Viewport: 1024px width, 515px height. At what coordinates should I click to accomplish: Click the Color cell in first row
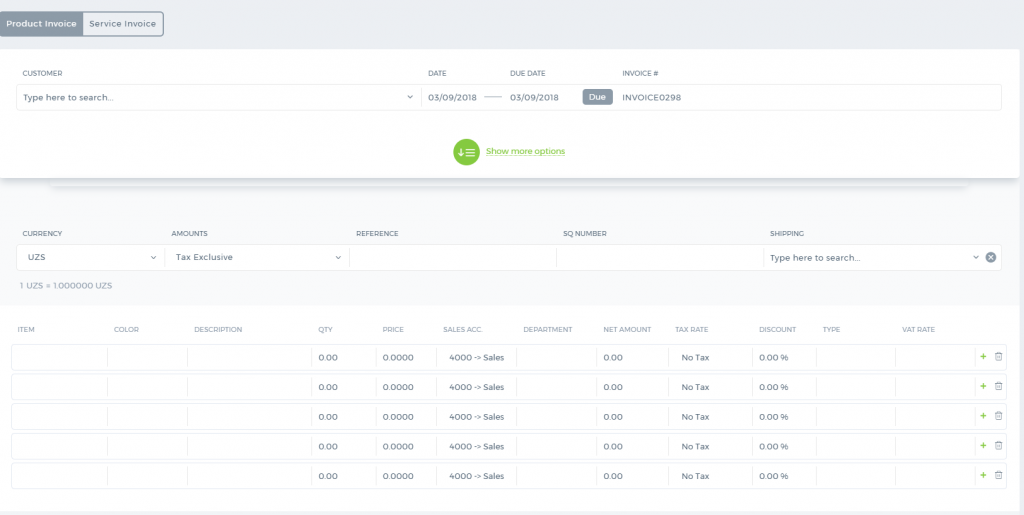click(x=148, y=358)
